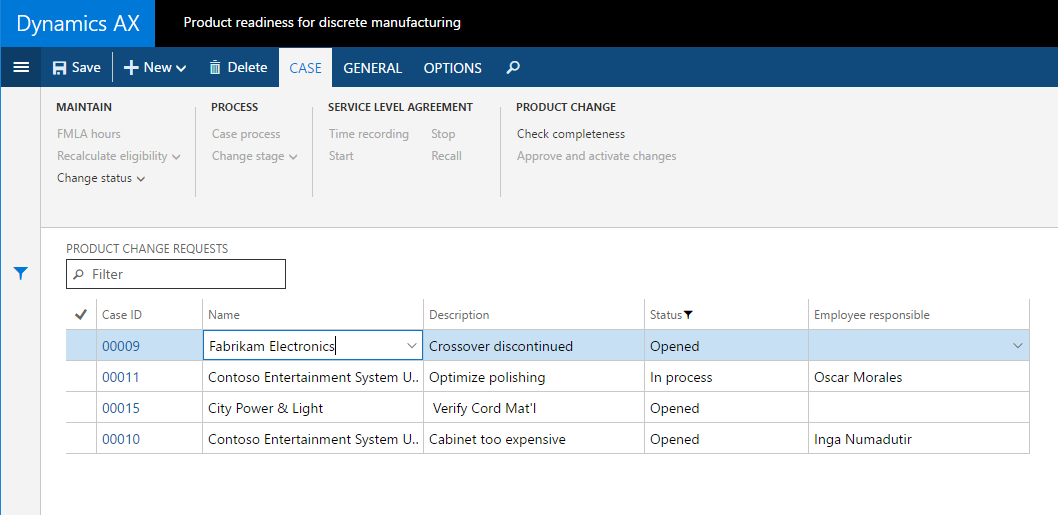The image size is (1058, 515).
Task: Click the Inga Numadutir cell
Action: pyautogui.click(x=919, y=439)
